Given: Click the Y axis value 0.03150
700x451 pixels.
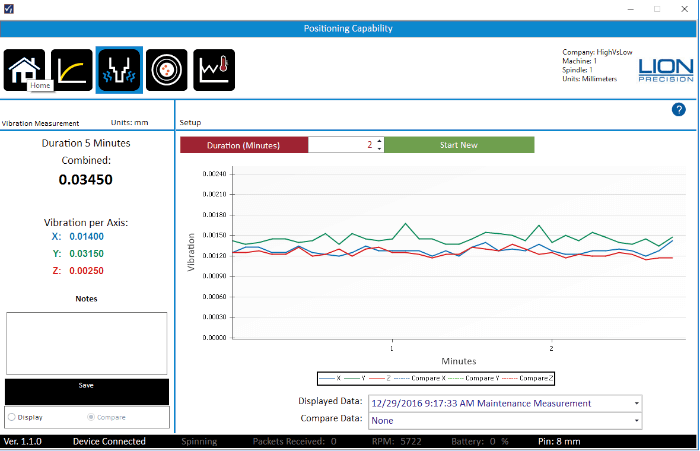Looking at the screenshot, I should 86,254.
